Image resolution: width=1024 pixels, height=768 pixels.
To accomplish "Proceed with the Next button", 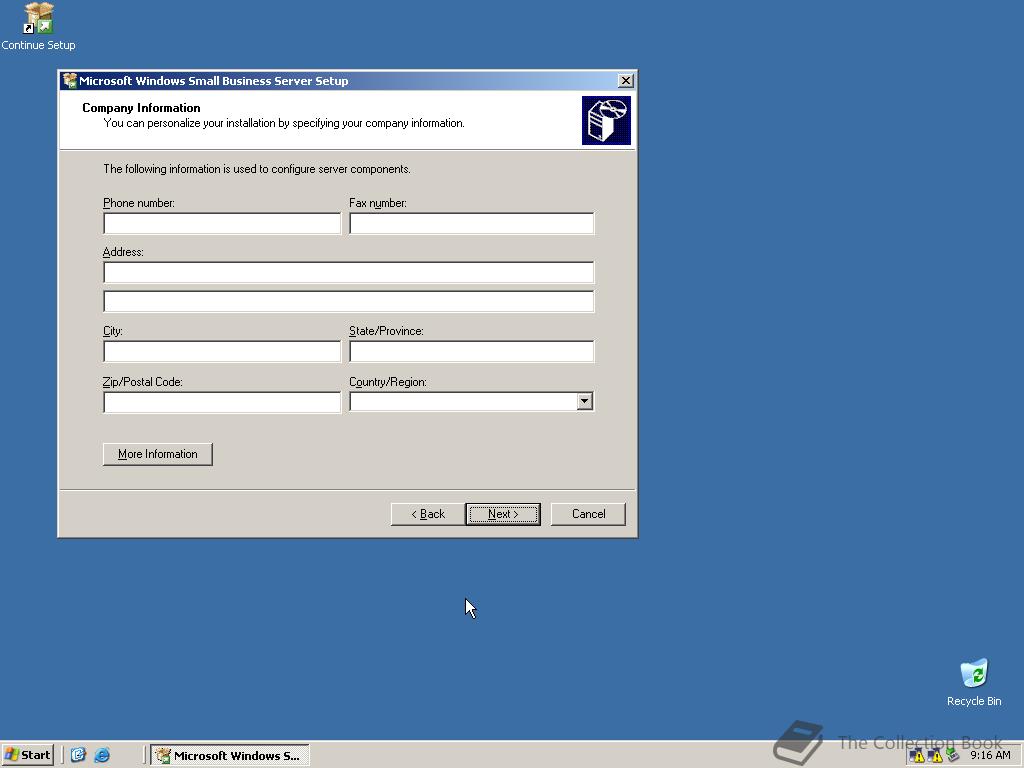I will coord(503,514).
